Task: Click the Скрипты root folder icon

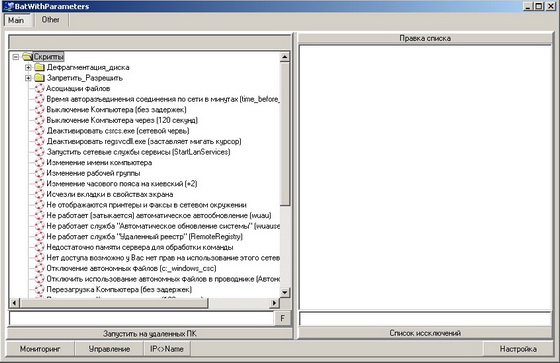Action: click(27, 56)
